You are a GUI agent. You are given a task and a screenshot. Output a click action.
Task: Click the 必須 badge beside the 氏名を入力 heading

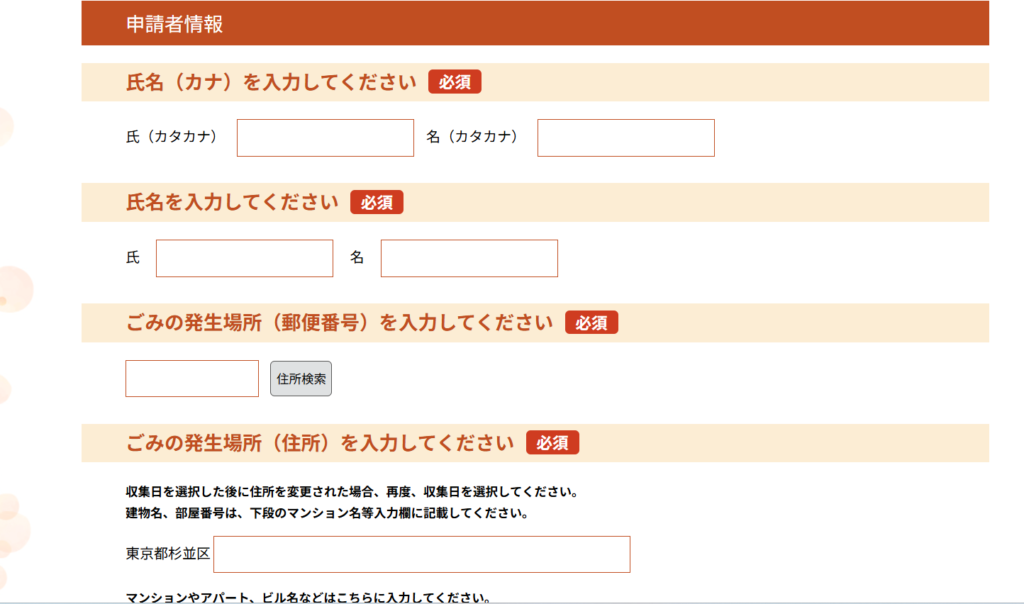377,202
